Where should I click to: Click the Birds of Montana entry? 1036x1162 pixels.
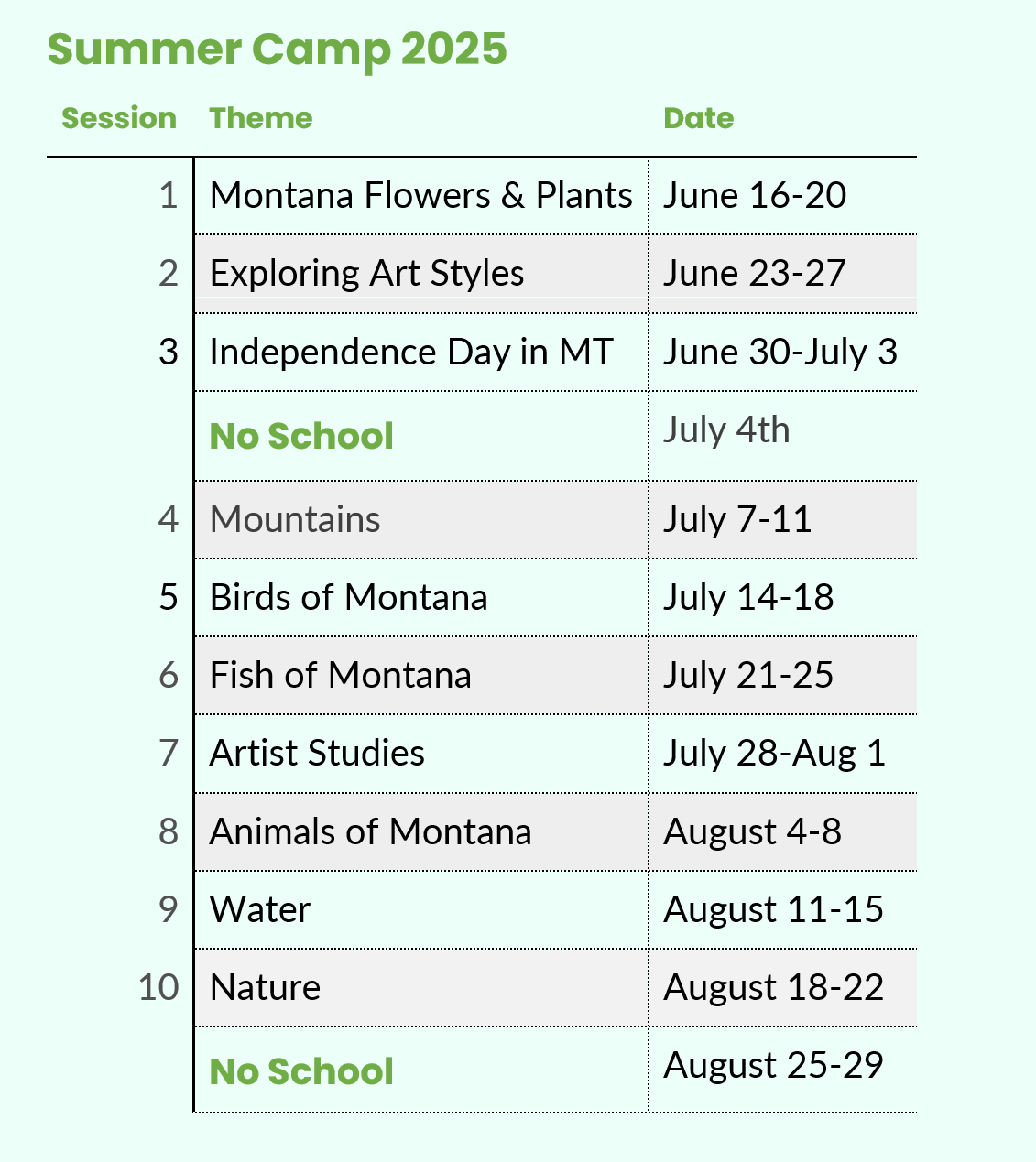[x=348, y=598]
